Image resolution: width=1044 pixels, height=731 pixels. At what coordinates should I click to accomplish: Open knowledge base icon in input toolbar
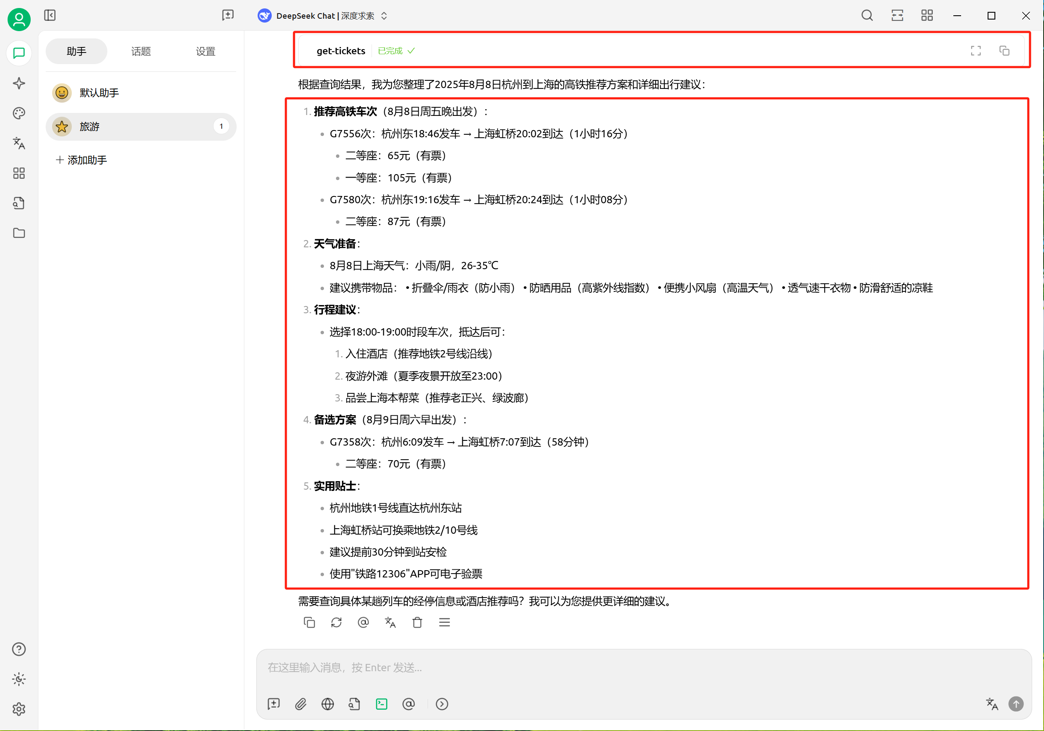[354, 704]
